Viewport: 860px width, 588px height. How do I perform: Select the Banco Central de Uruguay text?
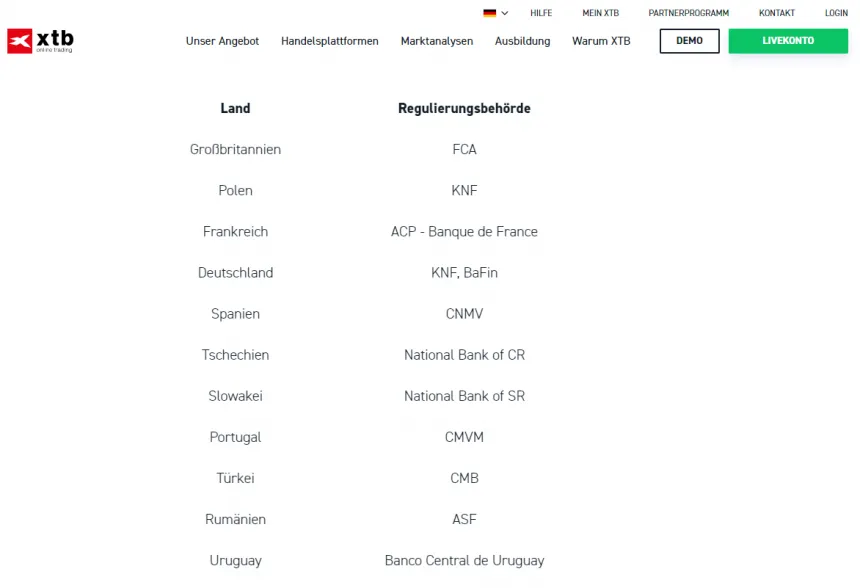pos(464,561)
